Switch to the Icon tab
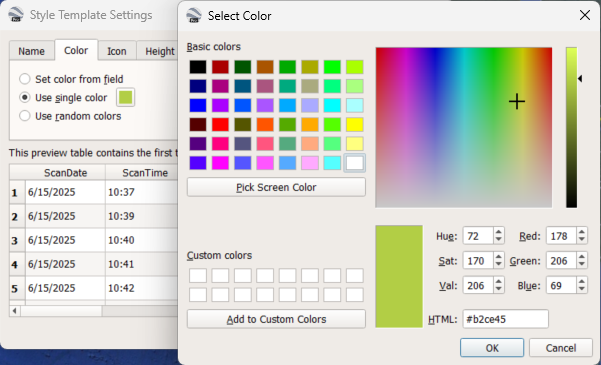Screen dimensions: 601x365 117,51
